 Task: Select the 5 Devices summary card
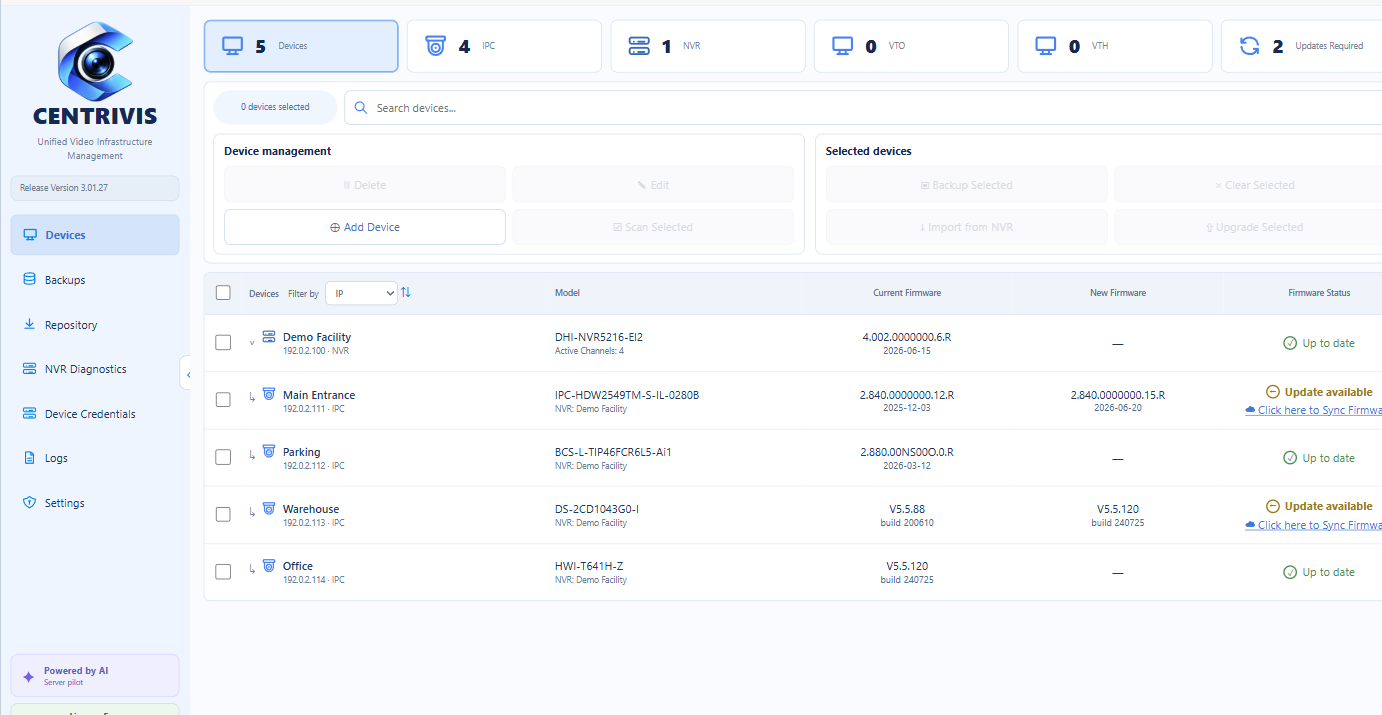(301, 46)
